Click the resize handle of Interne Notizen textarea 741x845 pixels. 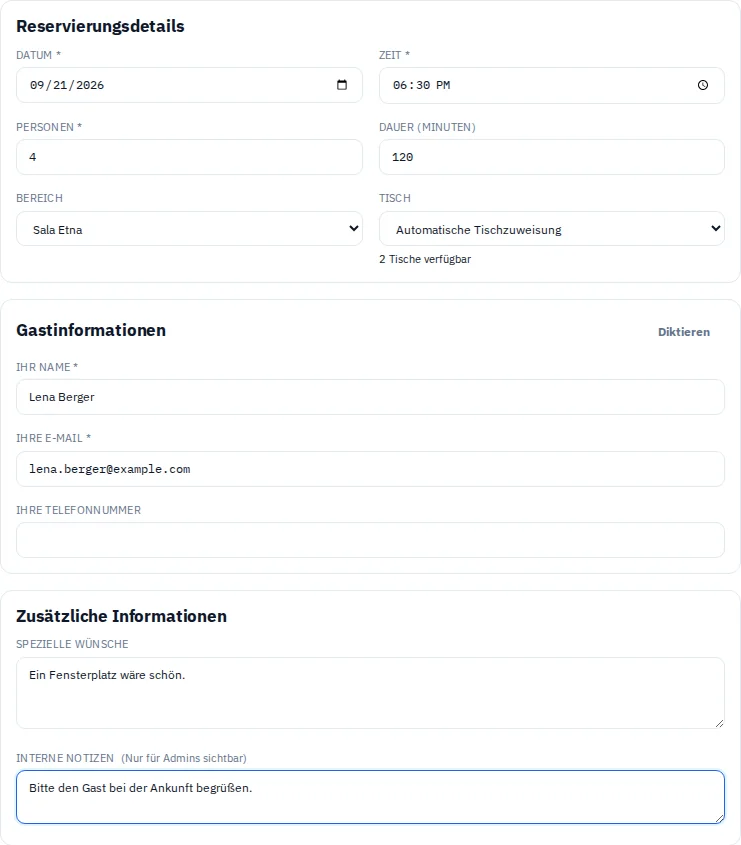[719, 819]
